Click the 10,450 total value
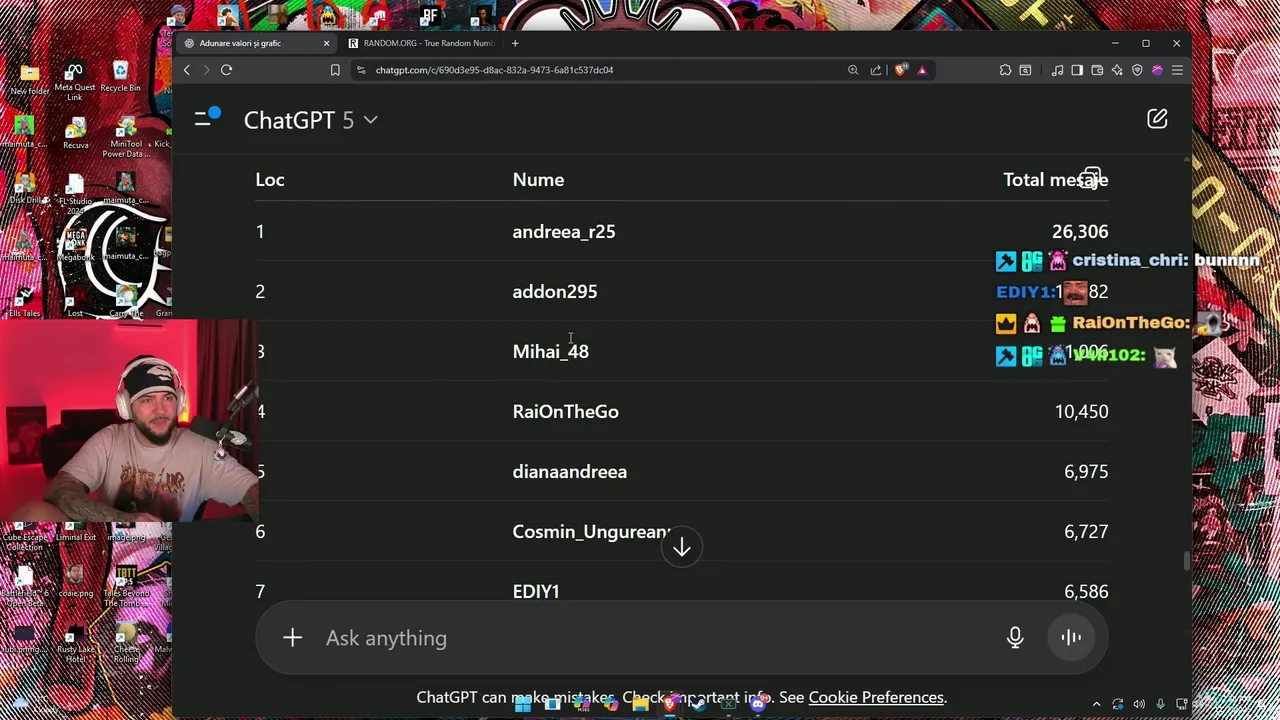This screenshot has width=1280, height=720. pyautogui.click(x=1081, y=412)
